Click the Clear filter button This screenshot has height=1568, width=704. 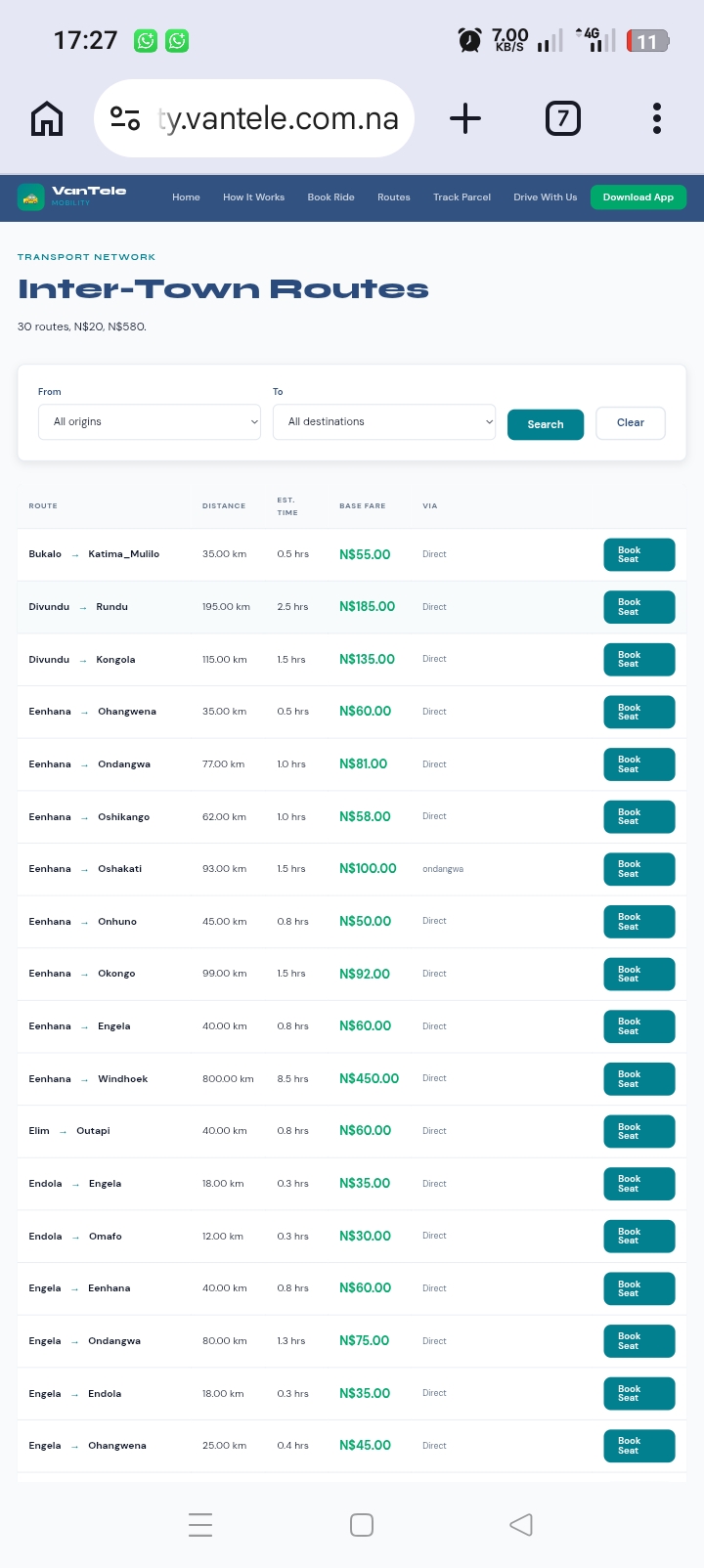click(631, 423)
